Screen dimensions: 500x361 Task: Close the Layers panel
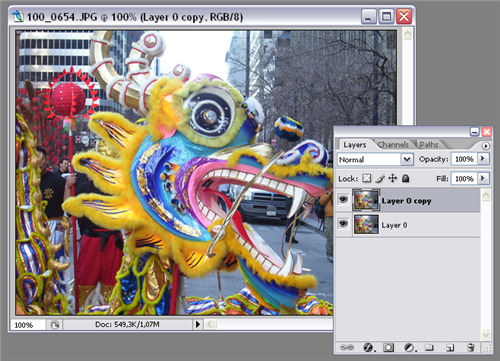(x=487, y=132)
